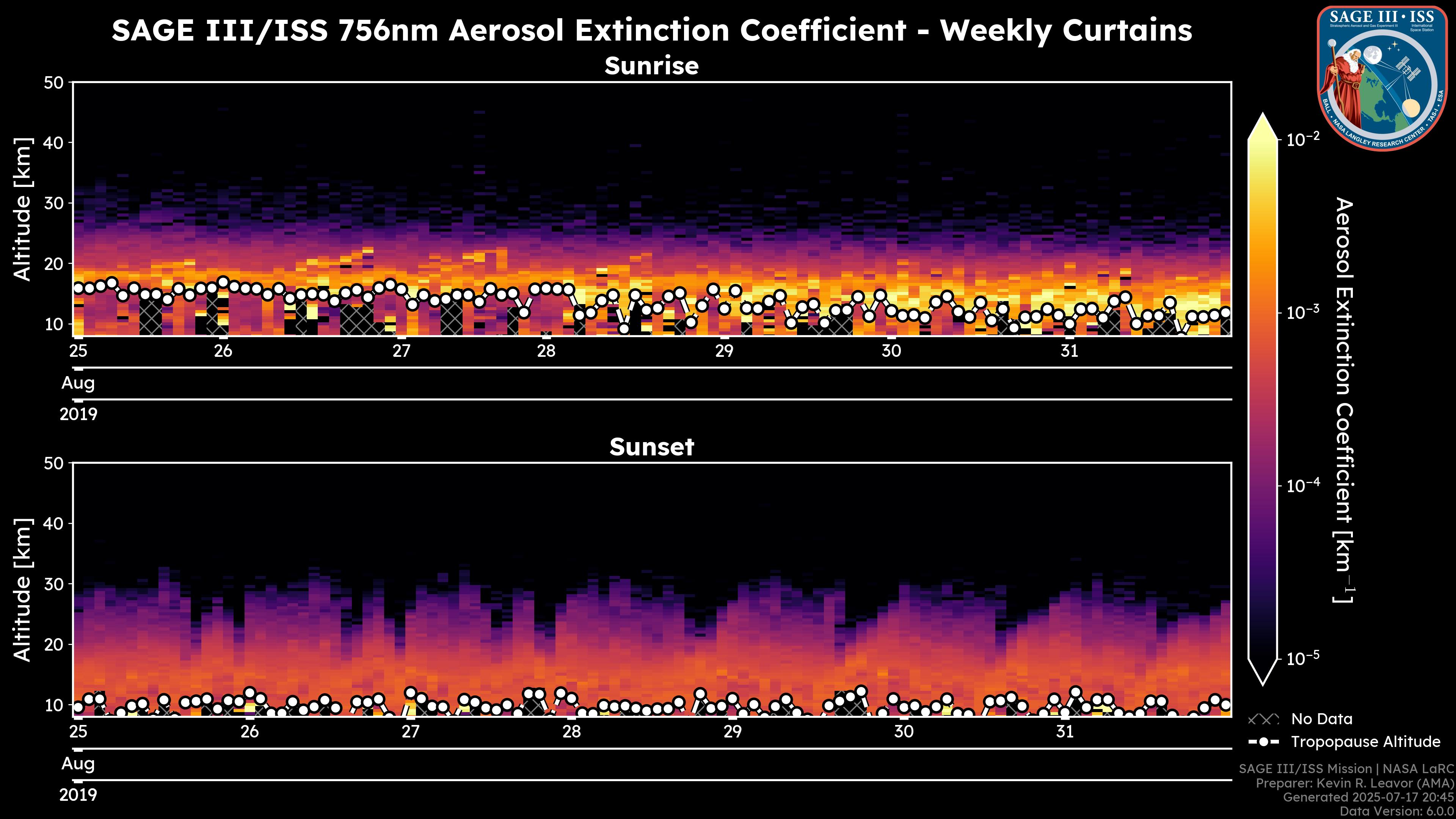Click the 10⁻⁴ colorbar tick label

pyautogui.click(x=1303, y=485)
